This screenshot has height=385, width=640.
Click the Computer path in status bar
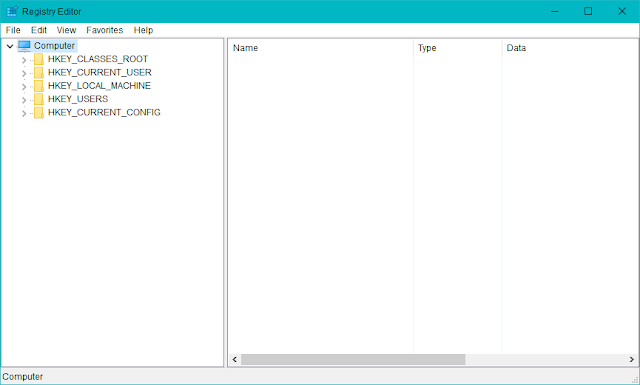(x=23, y=377)
